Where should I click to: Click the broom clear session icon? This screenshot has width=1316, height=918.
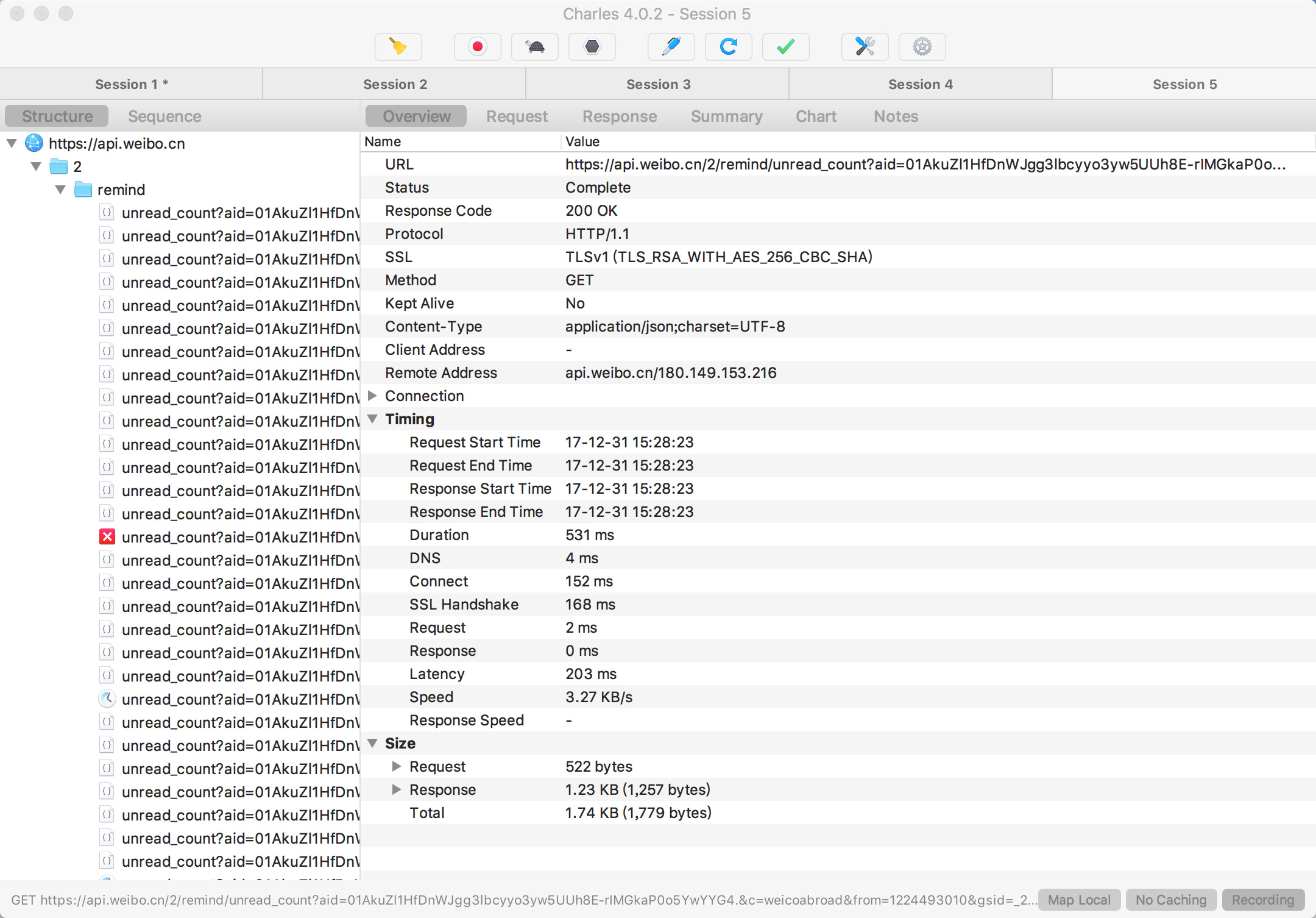[398, 47]
